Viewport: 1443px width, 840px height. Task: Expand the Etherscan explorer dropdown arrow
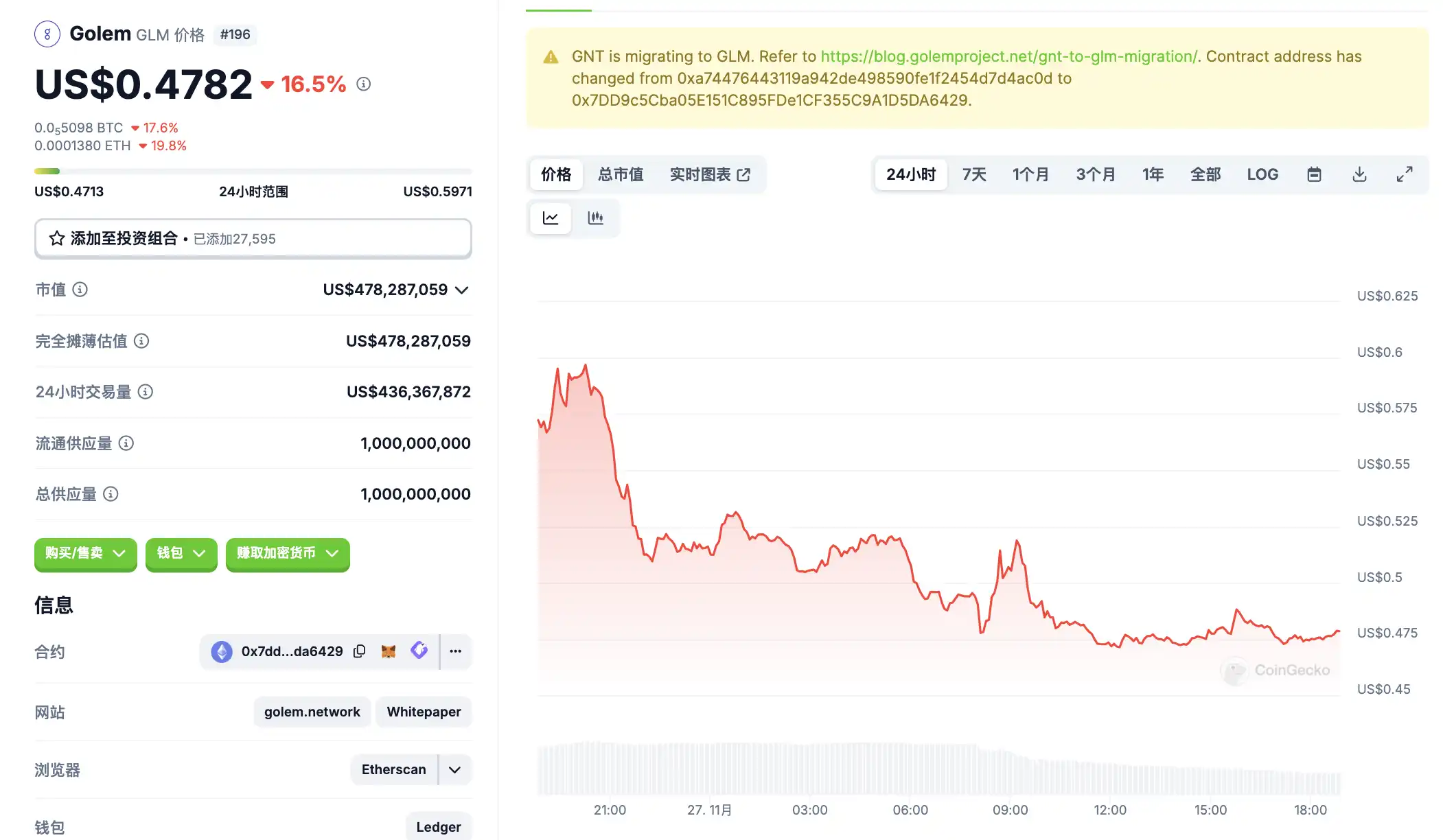pyautogui.click(x=454, y=769)
